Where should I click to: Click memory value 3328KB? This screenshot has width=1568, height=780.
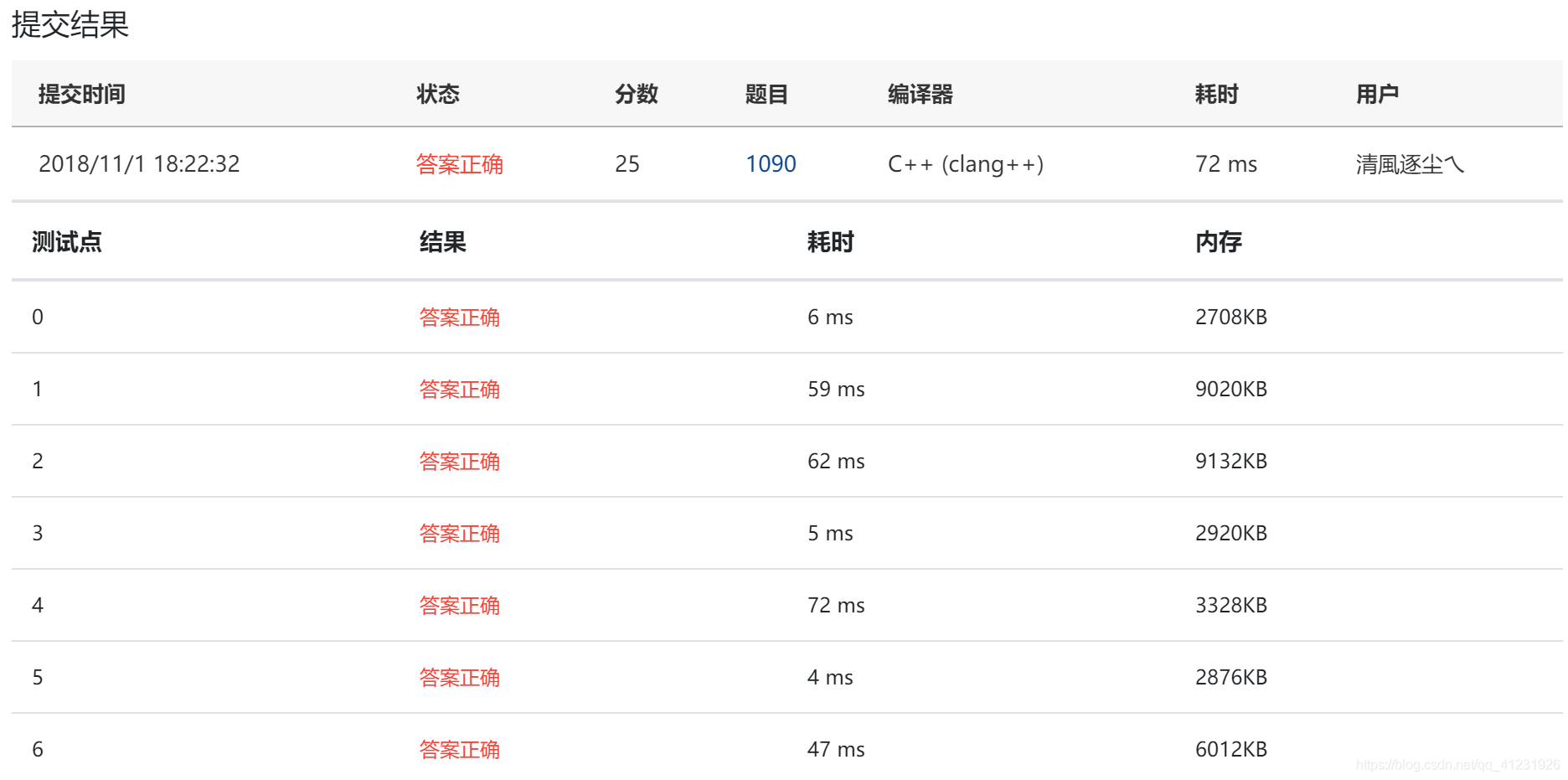pyautogui.click(x=1231, y=606)
